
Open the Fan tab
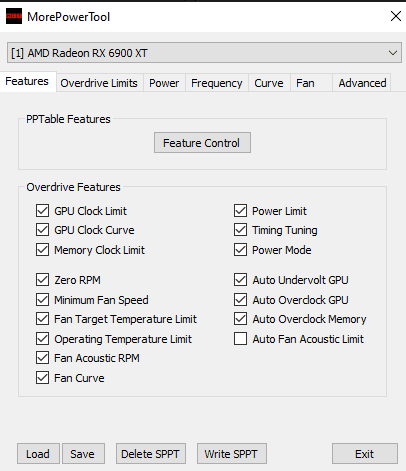pyautogui.click(x=305, y=83)
